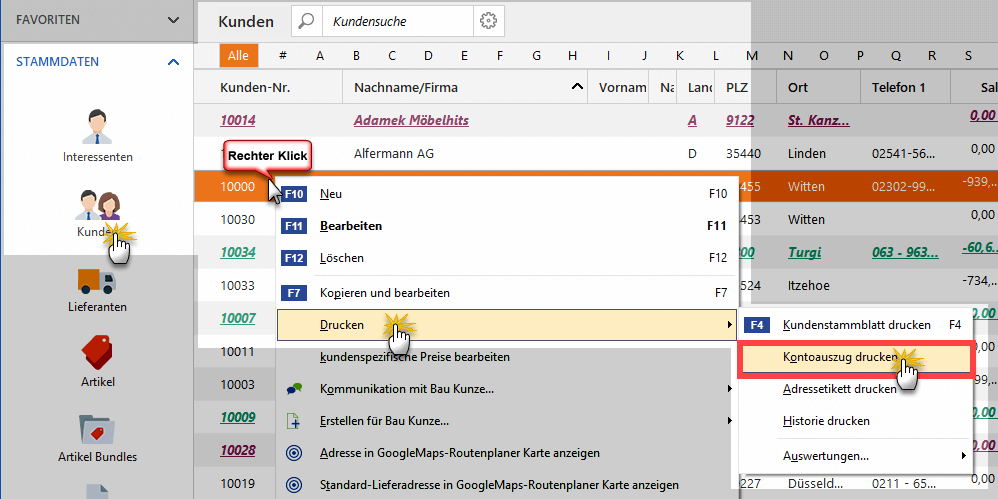Click the Erstellen document-plus icon
The image size is (998, 499).
tap(294, 421)
